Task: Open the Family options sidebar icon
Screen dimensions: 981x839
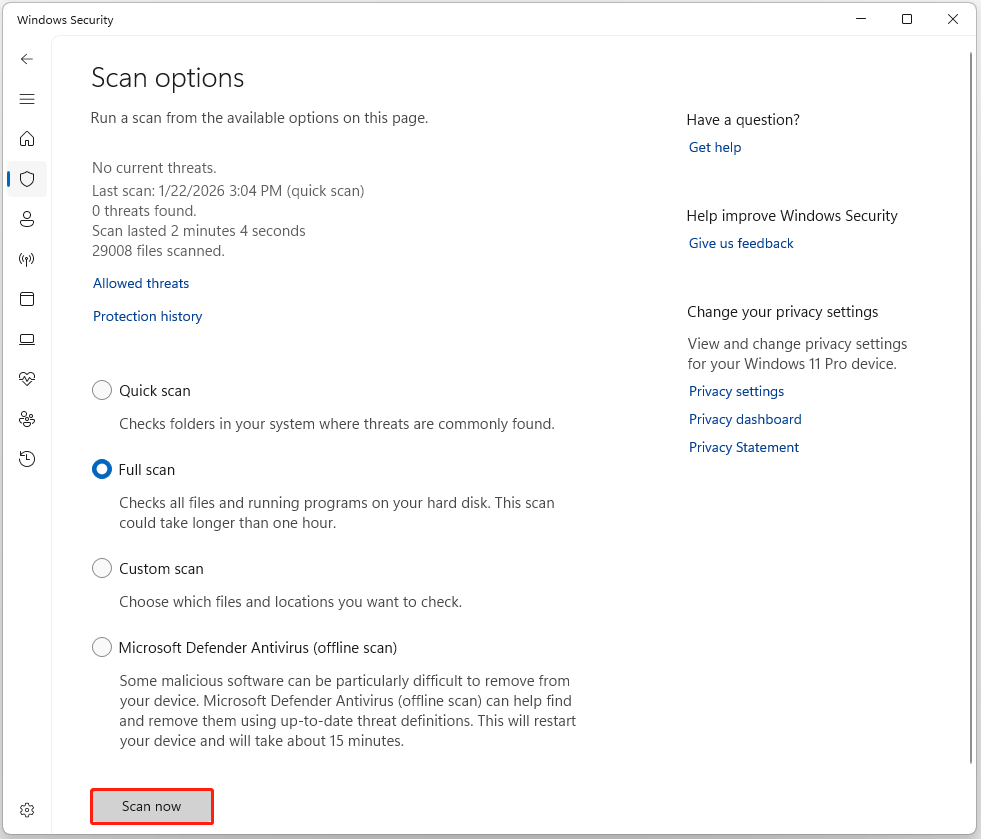Action: [x=27, y=419]
